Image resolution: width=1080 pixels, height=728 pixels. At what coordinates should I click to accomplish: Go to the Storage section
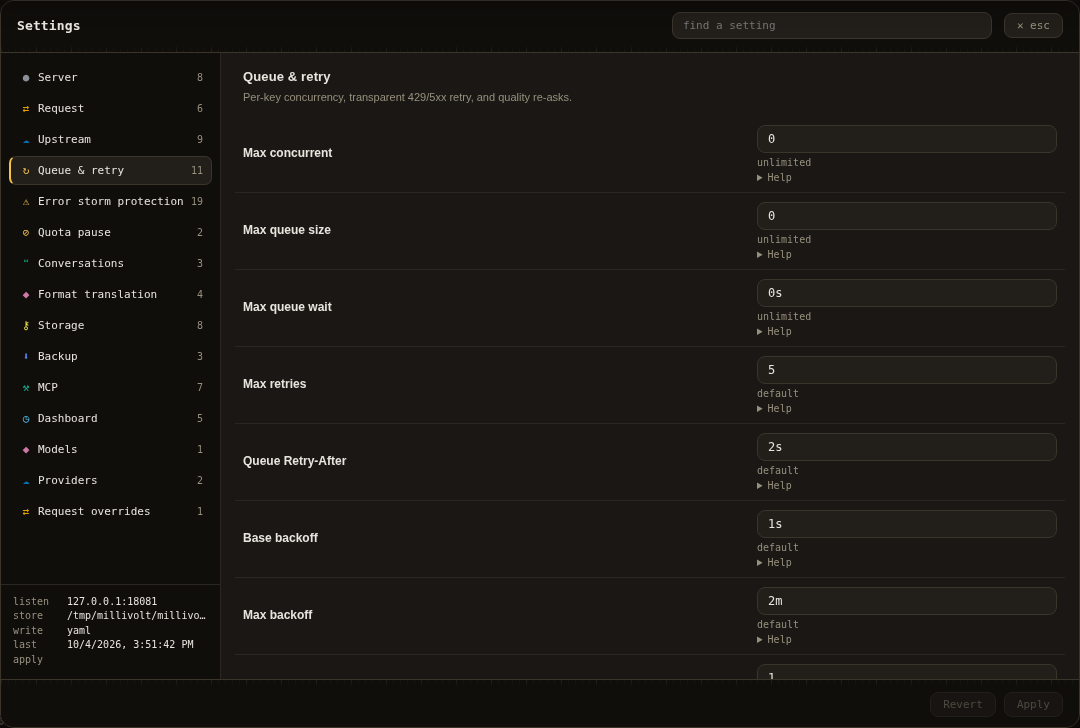click(x=110, y=325)
